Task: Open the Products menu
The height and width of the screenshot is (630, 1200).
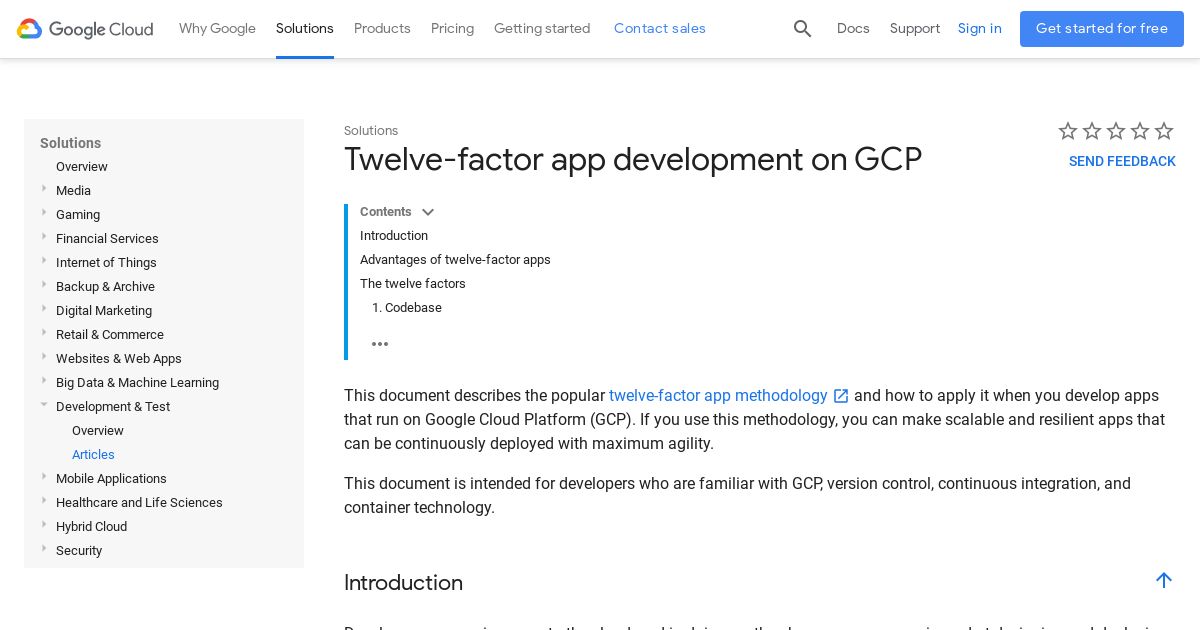Action: pyautogui.click(x=382, y=29)
